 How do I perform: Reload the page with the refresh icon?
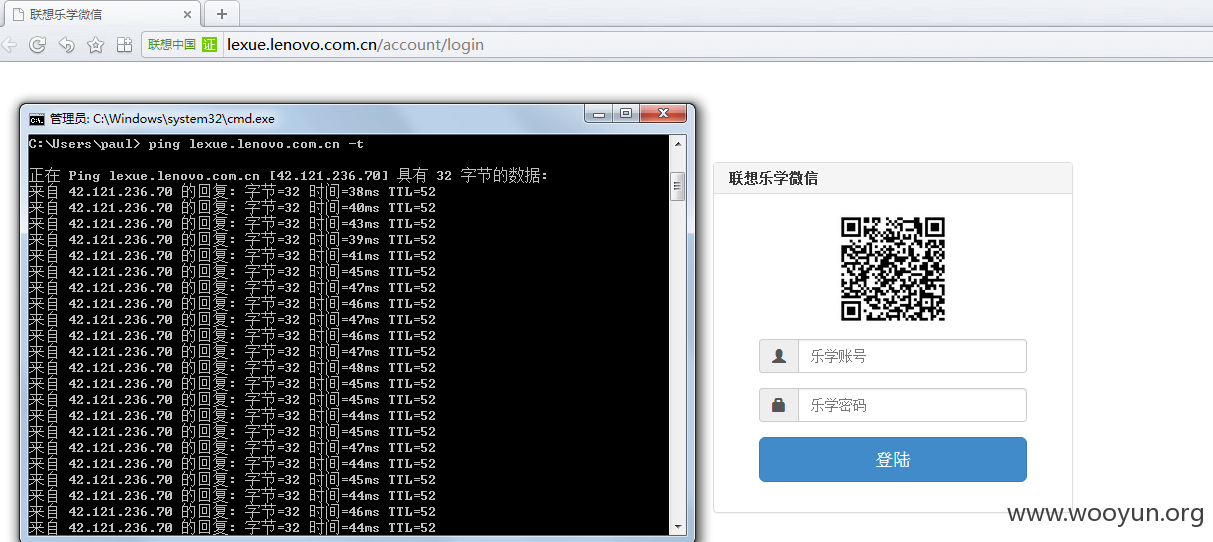[37, 45]
